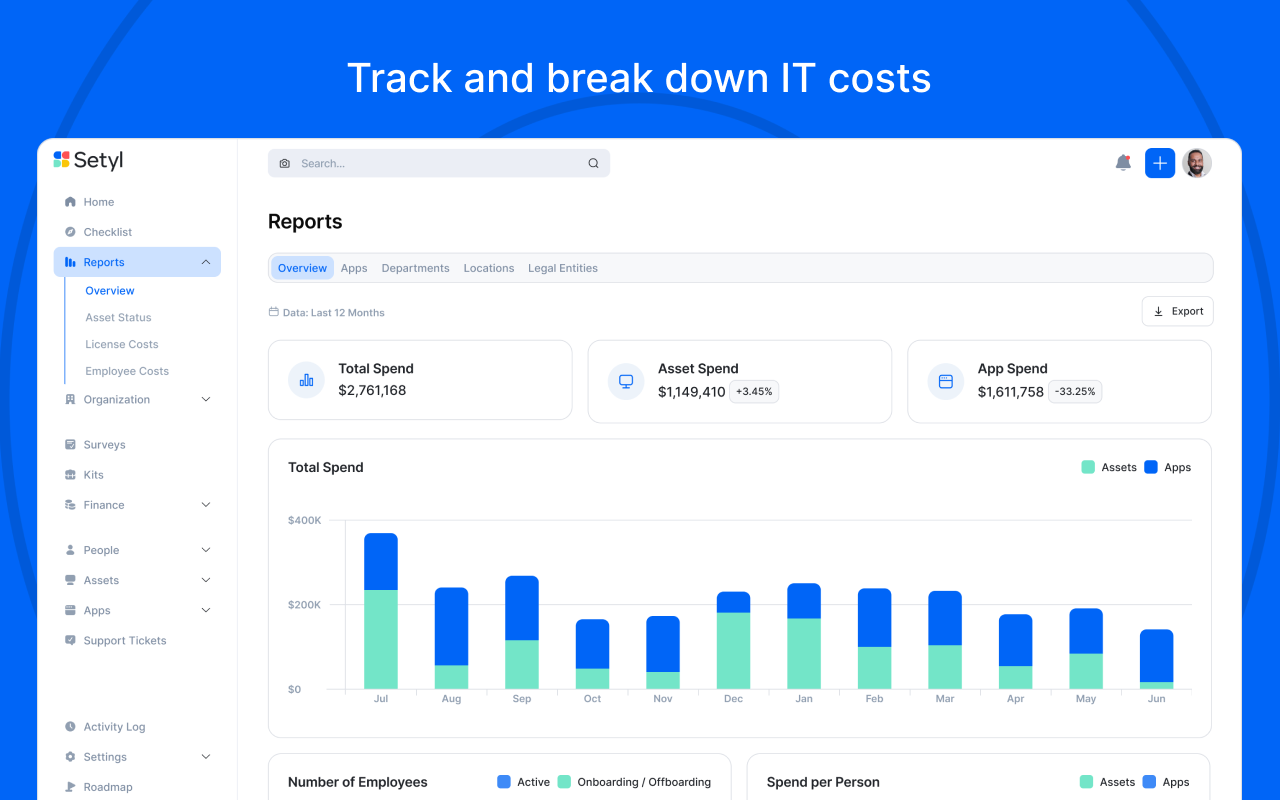Click the People person icon
1280x800 pixels.
70,550
